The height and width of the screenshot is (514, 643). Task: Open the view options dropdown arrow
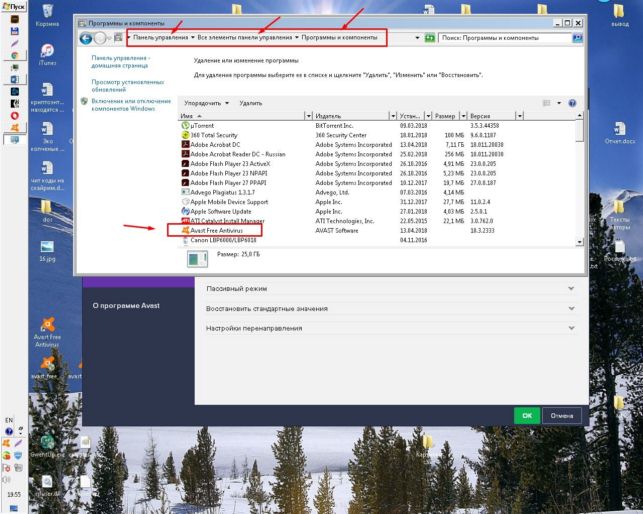coord(559,103)
